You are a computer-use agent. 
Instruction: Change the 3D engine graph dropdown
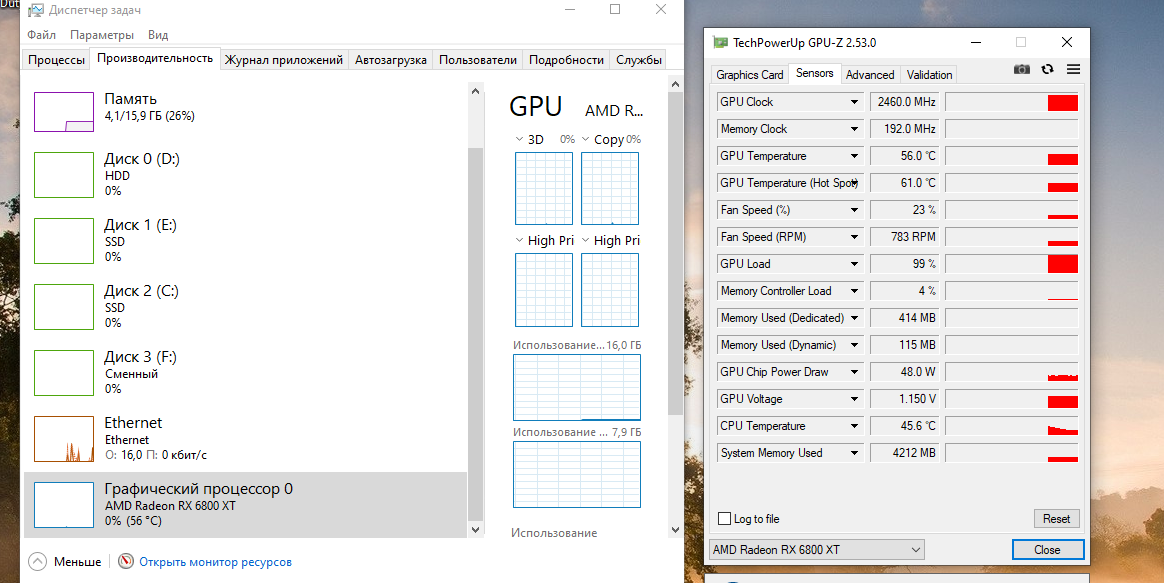coord(519,139)
